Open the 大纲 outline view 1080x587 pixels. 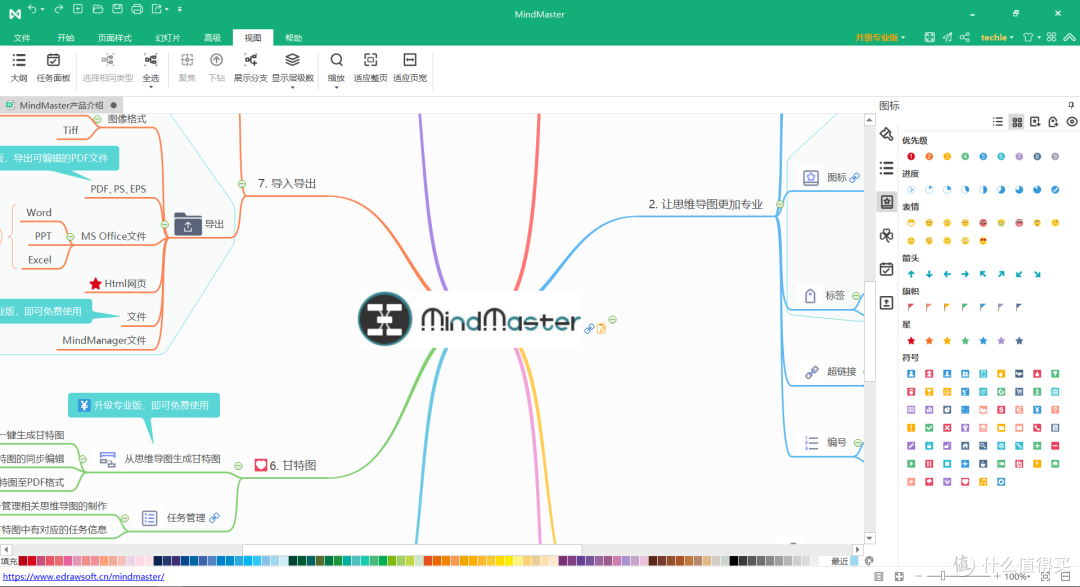point(19,68)
